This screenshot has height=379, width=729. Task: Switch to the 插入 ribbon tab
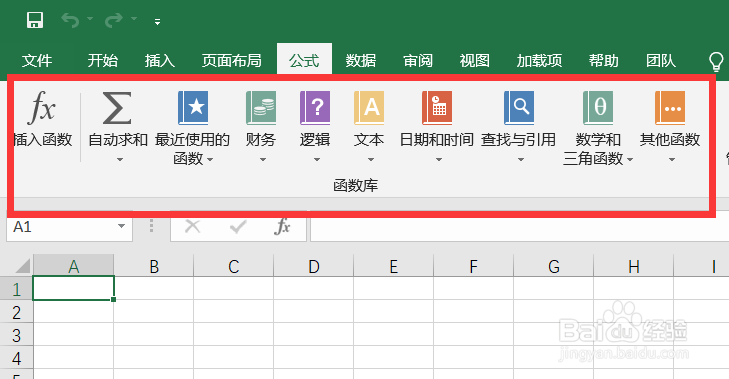tap(159, 60)
